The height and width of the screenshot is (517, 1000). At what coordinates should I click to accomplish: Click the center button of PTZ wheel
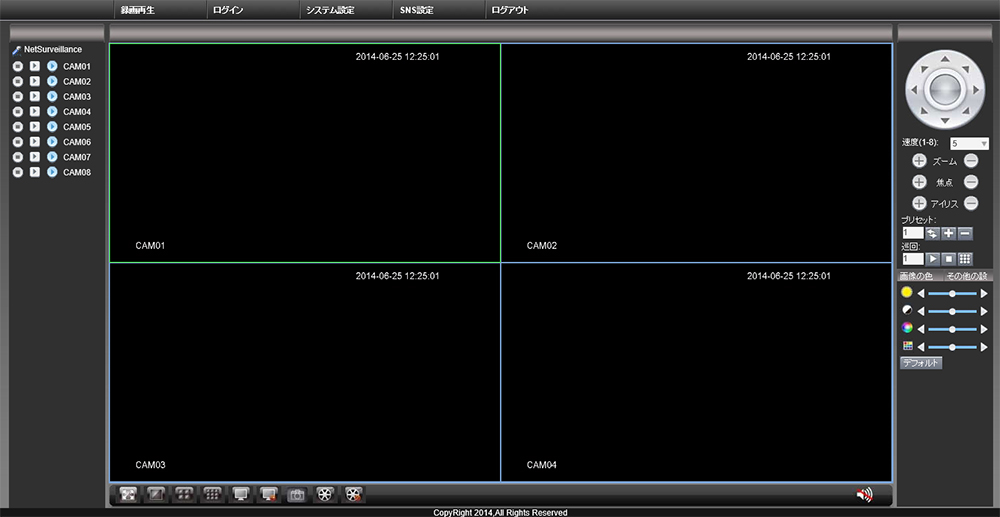coord(945,90)
